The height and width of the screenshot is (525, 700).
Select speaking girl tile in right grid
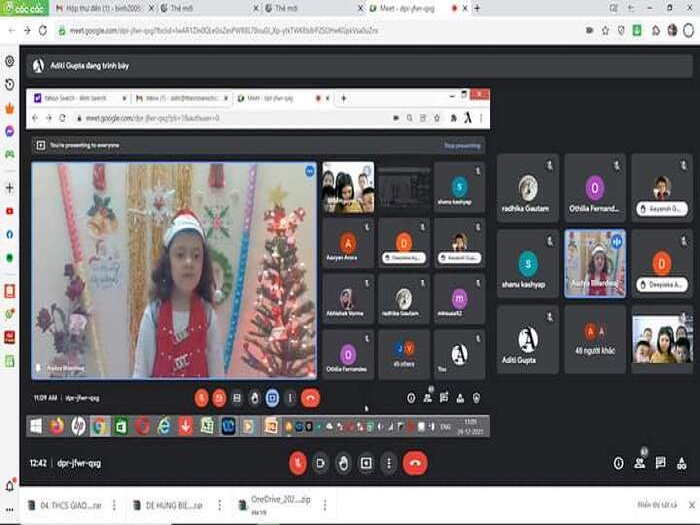point(595,263)
